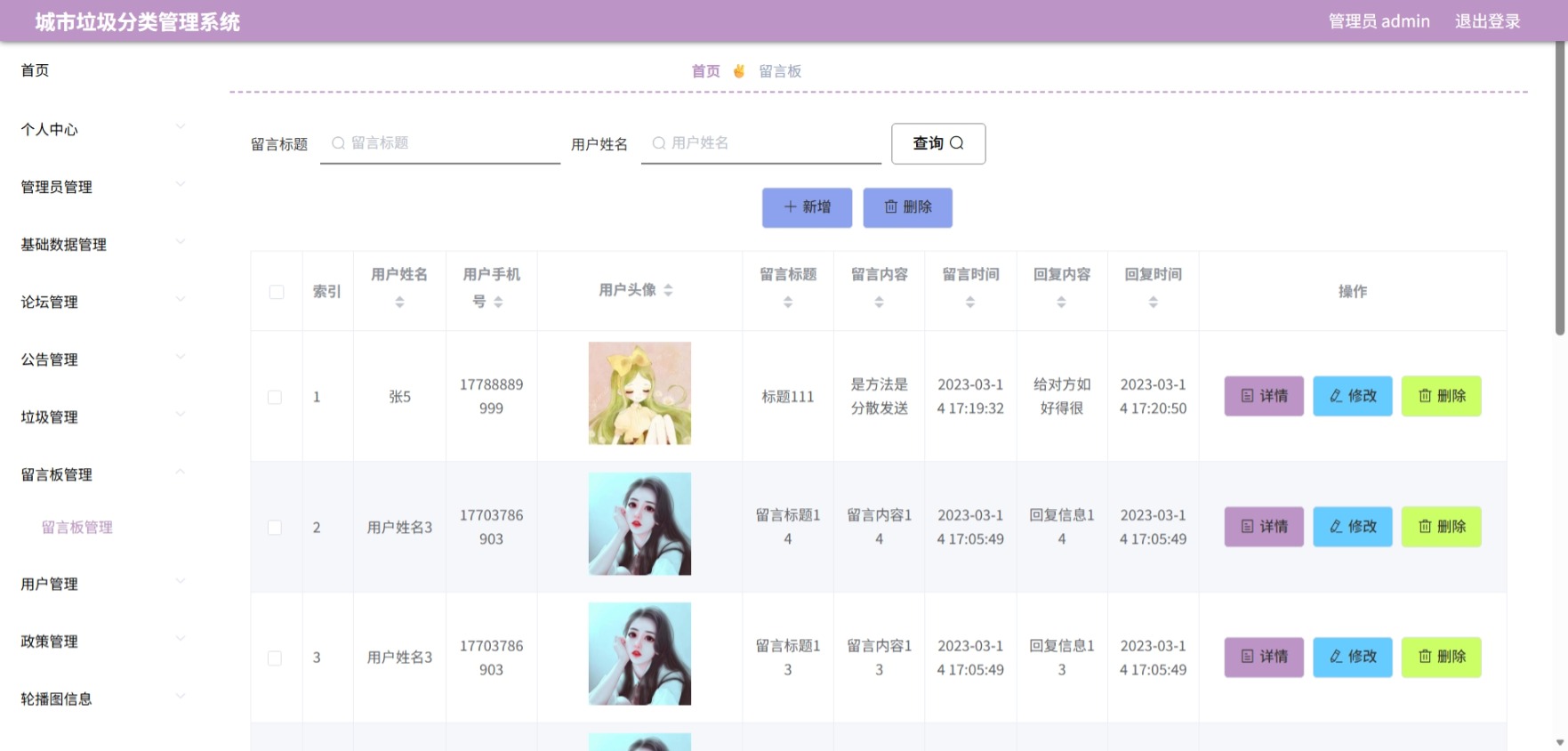Click the 查询 search button
The image size is (1568, 751).
coord(938,143)
